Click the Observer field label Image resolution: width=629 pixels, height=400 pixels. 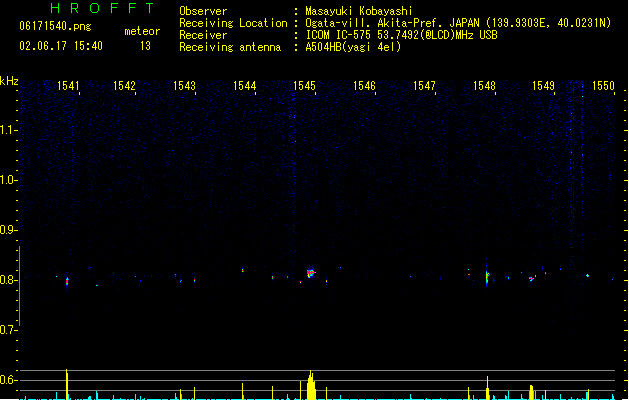203,11
